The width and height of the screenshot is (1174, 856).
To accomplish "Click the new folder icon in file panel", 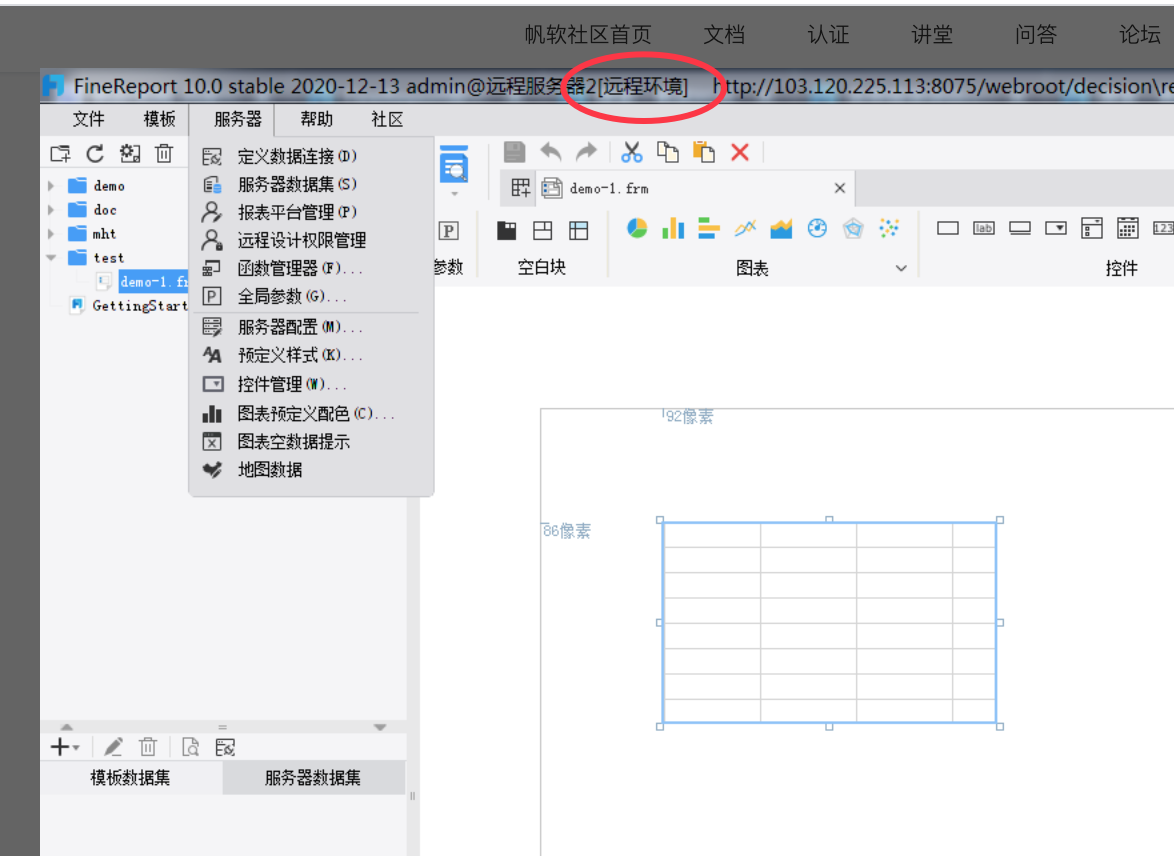I will (x=60, y=154).
